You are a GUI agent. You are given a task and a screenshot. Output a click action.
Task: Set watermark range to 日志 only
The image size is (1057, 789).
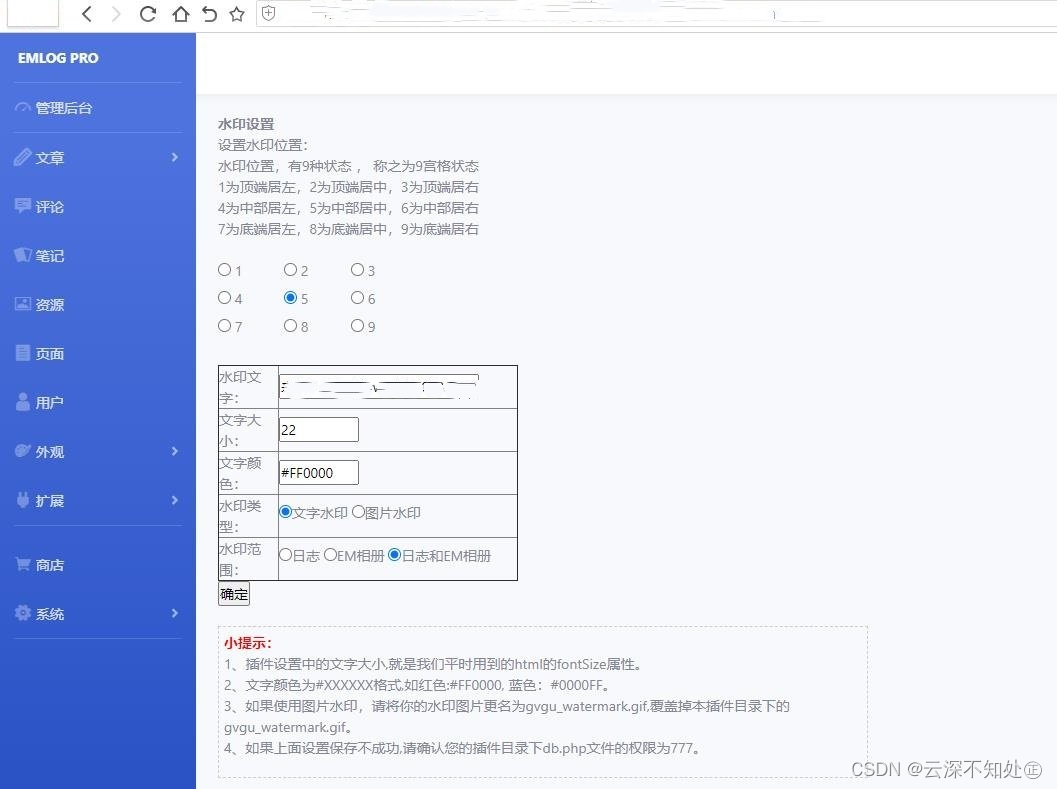tap(286, 555)
